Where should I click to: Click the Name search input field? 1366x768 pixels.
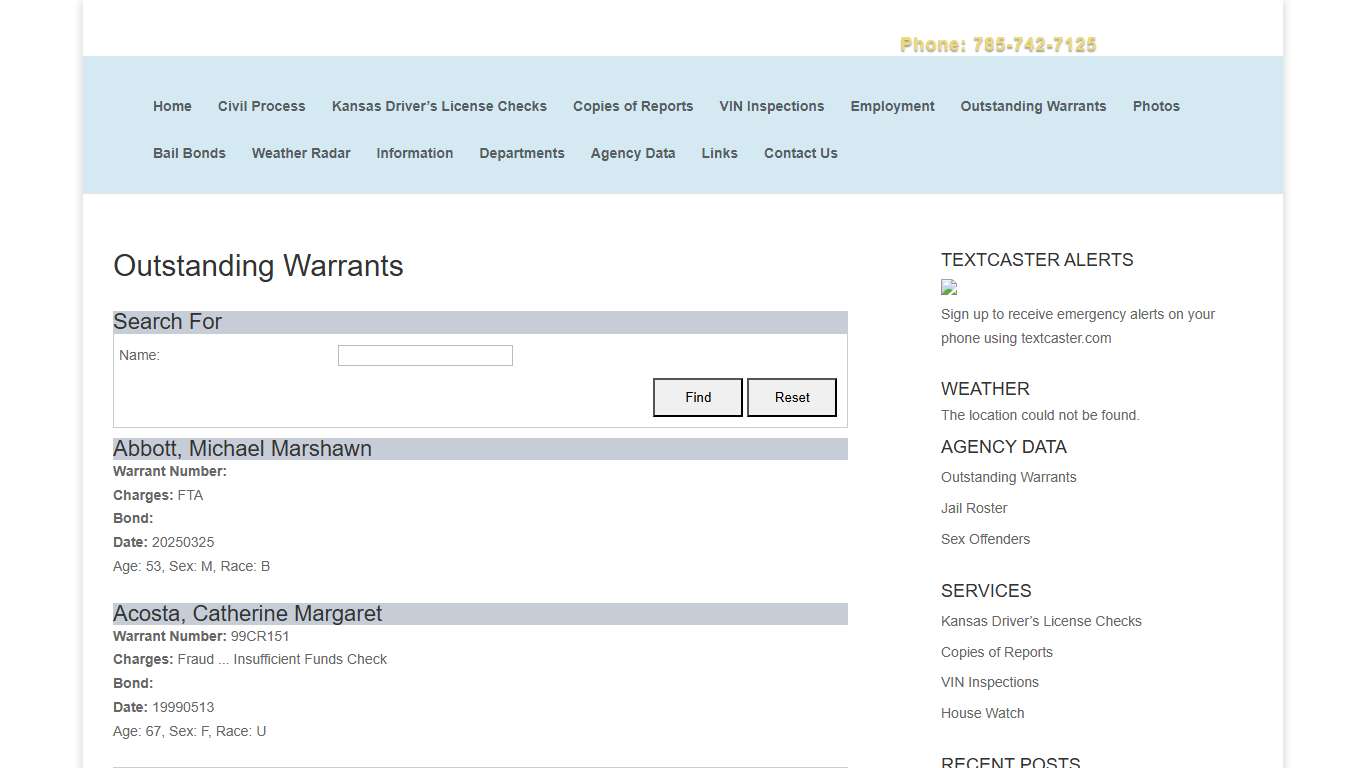pyautogui.click(x=425, y=355)
